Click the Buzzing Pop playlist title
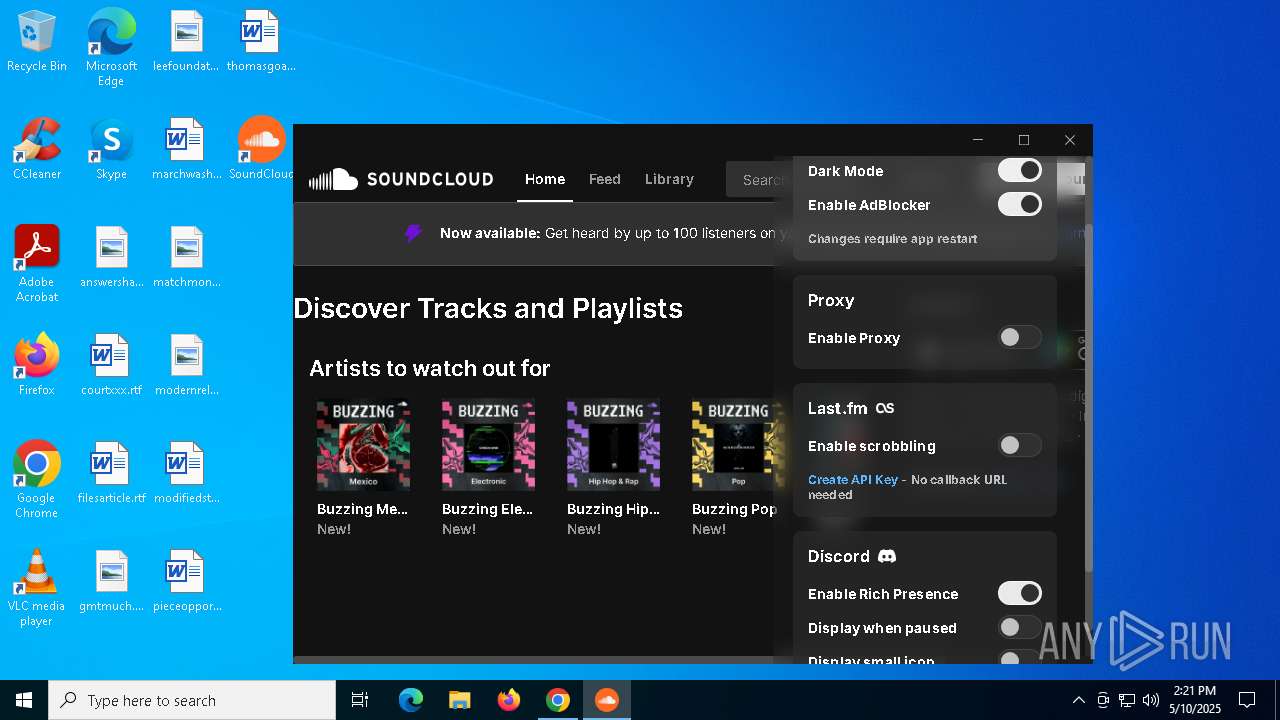The width and height of the screenshot is (1280, 720). (x=734, y=509)
